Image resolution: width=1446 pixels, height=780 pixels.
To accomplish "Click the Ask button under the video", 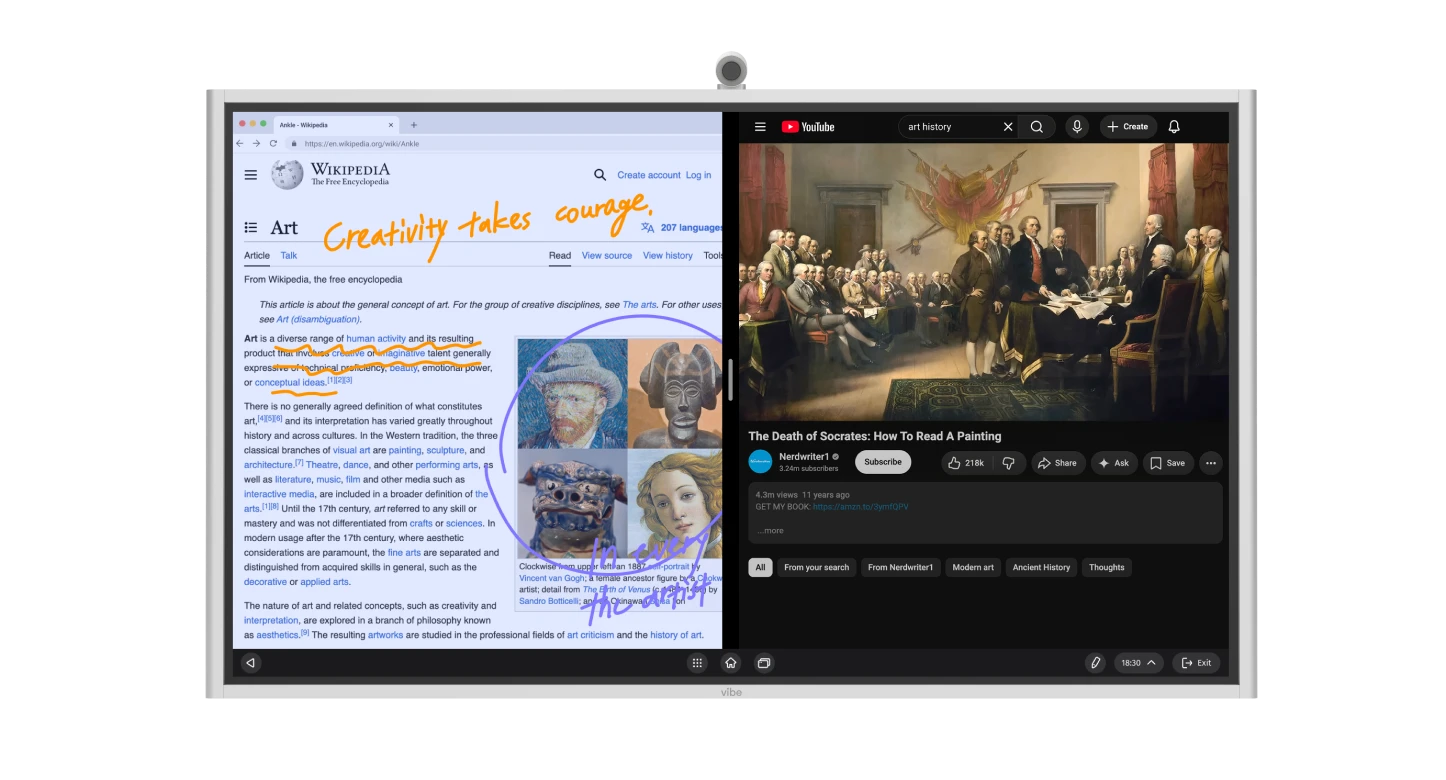I will pos(1114,463).
